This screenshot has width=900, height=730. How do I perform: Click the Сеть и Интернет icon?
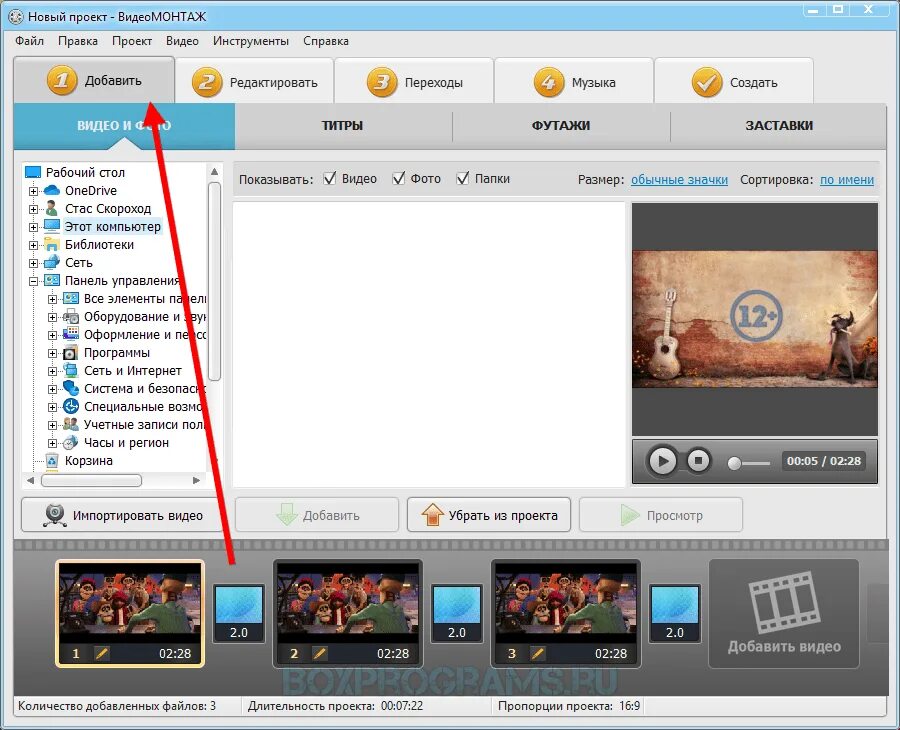70,370
